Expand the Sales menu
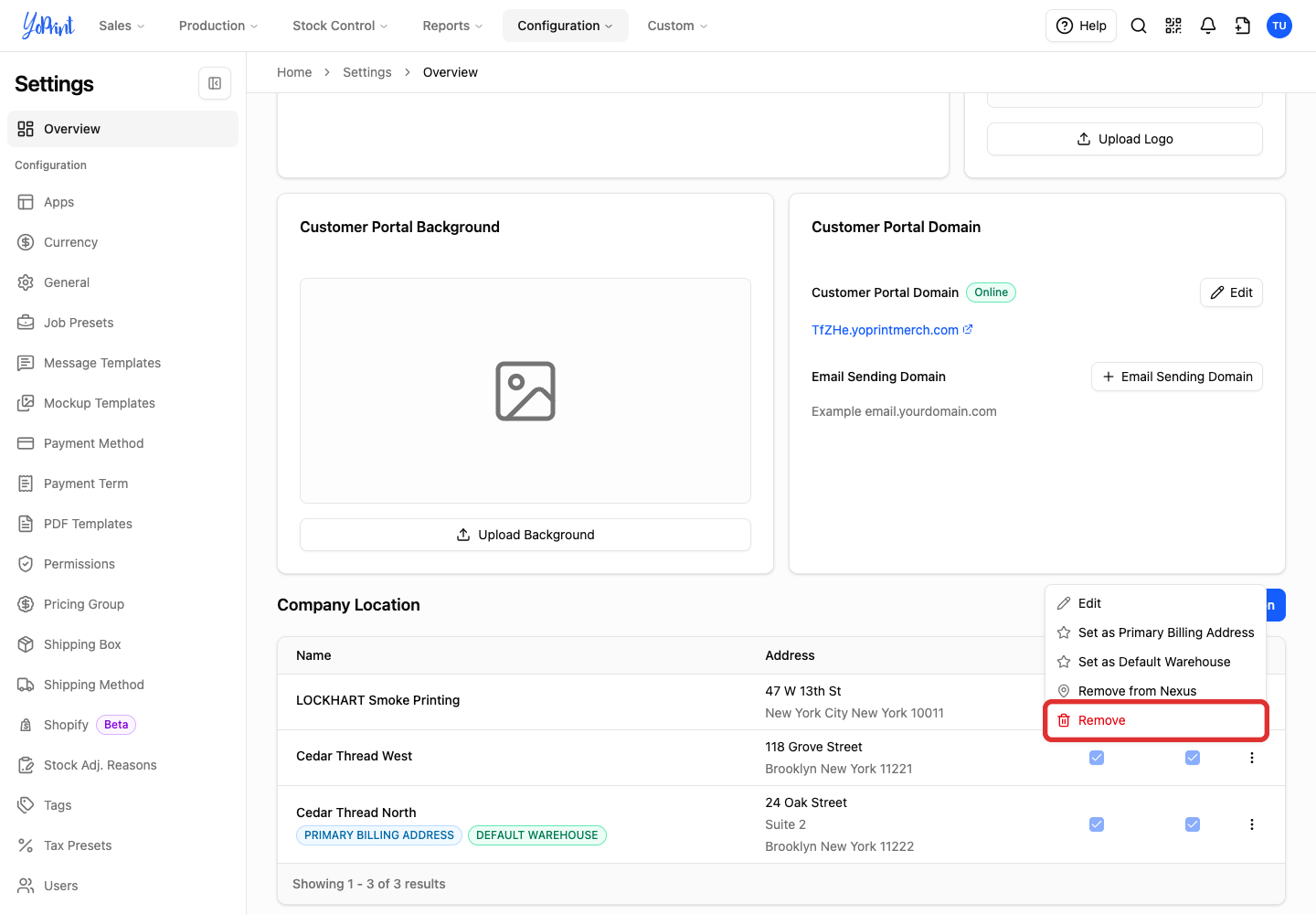This screenshot has width=1316, height=914. click(x=122, y=26)
